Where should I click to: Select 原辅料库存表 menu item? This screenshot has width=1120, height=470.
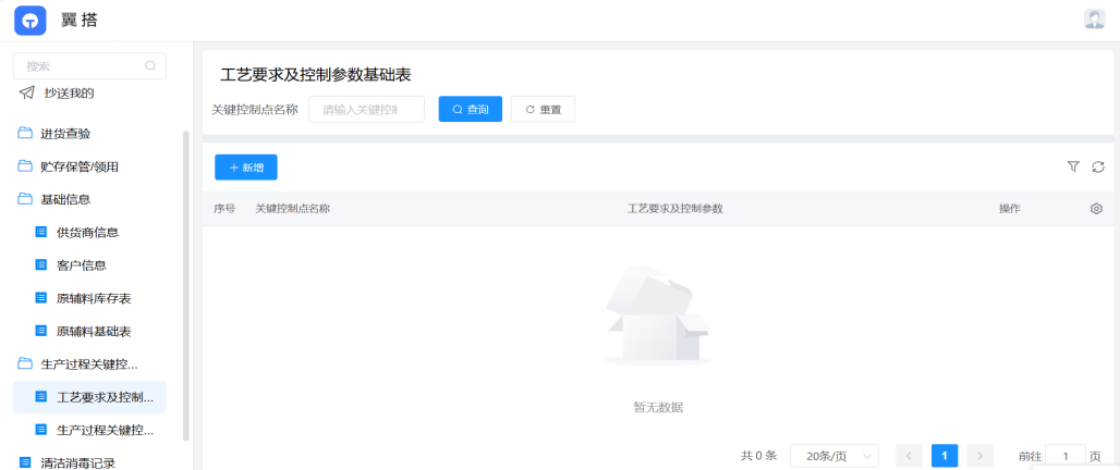(x=93, y=298)
